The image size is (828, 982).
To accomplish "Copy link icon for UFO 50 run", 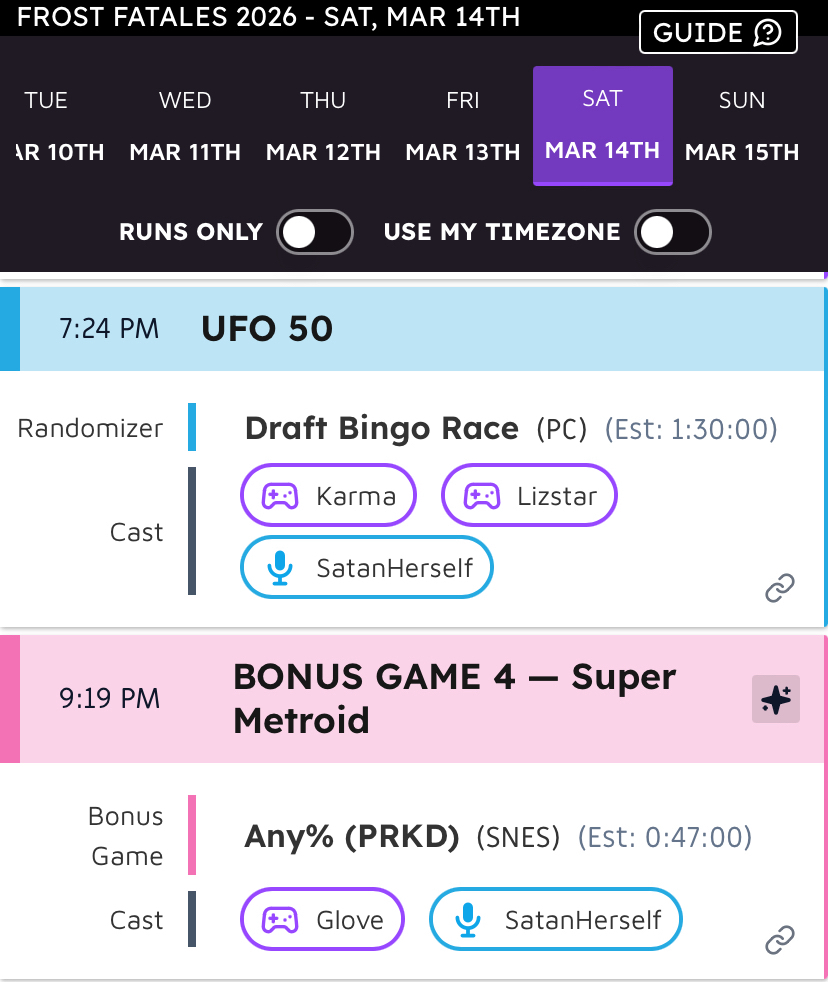I will point(780,589).
